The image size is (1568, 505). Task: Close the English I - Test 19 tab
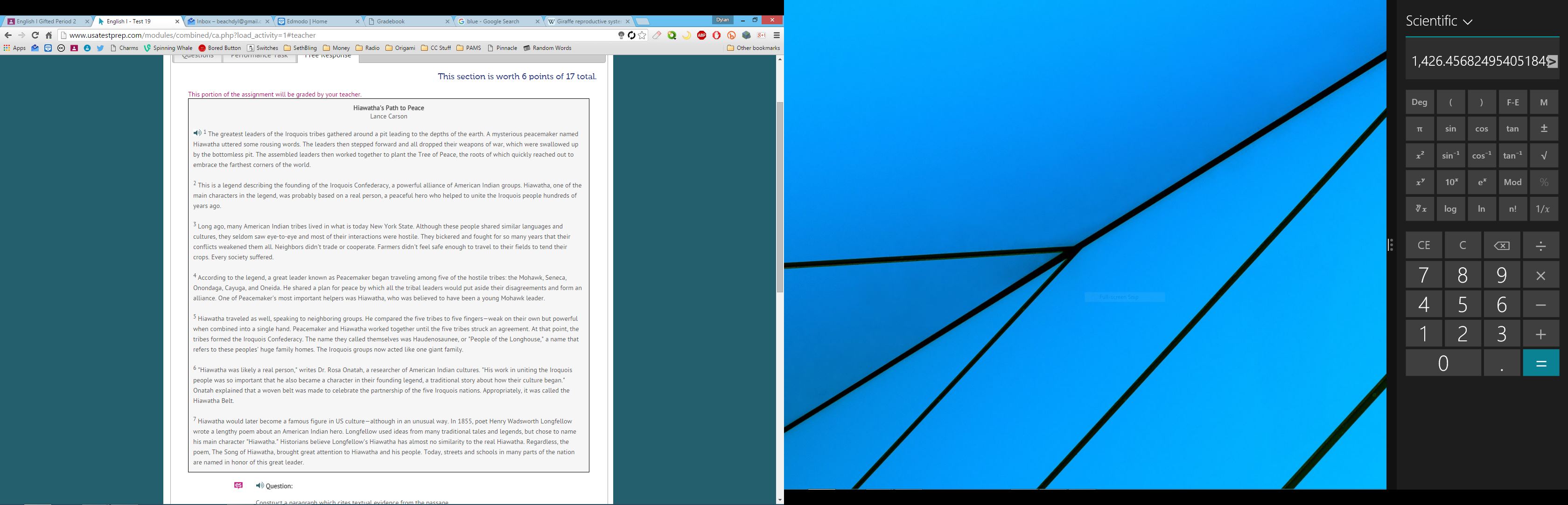pyautogui.click(x=177, y=21)
